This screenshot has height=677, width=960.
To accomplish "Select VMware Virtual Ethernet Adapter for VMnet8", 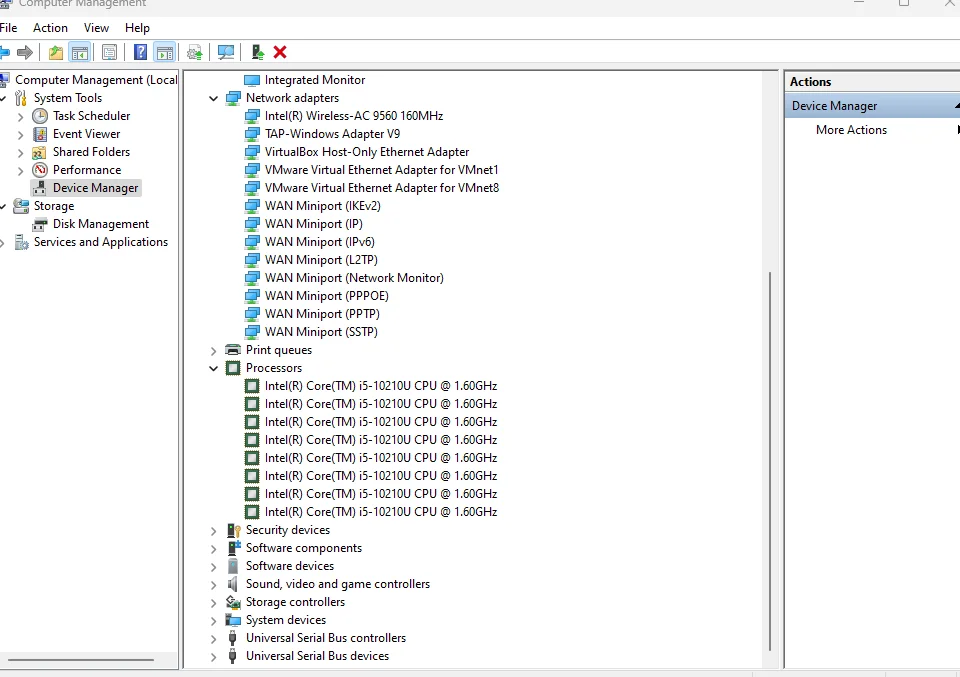I will [381, 188].
